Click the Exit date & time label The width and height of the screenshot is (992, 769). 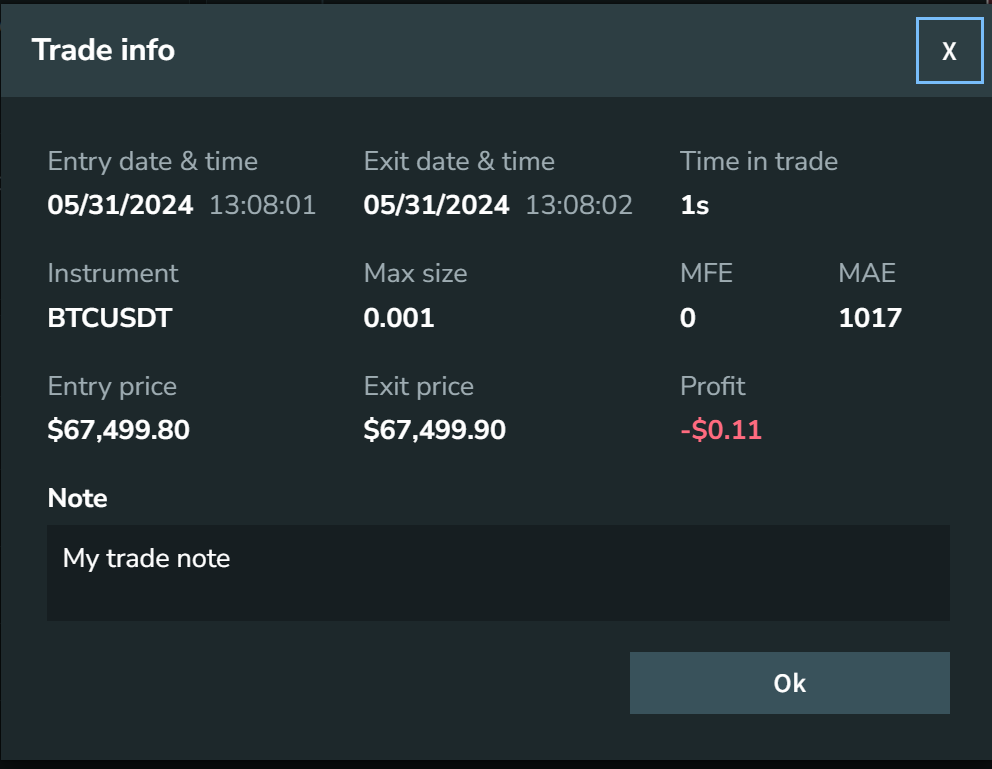459,160
